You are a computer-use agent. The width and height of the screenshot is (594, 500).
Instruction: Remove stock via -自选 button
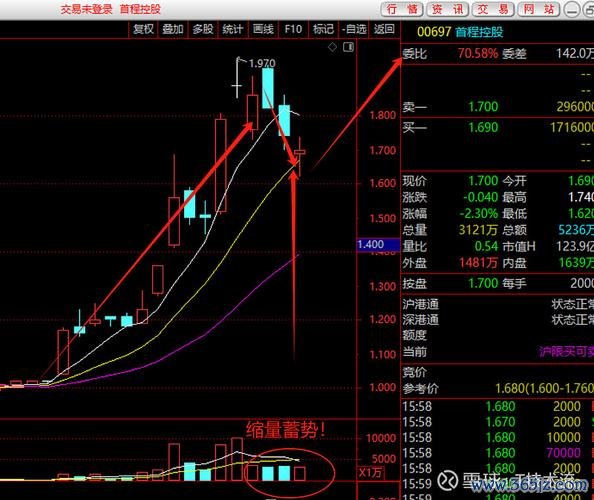[354, 29]
